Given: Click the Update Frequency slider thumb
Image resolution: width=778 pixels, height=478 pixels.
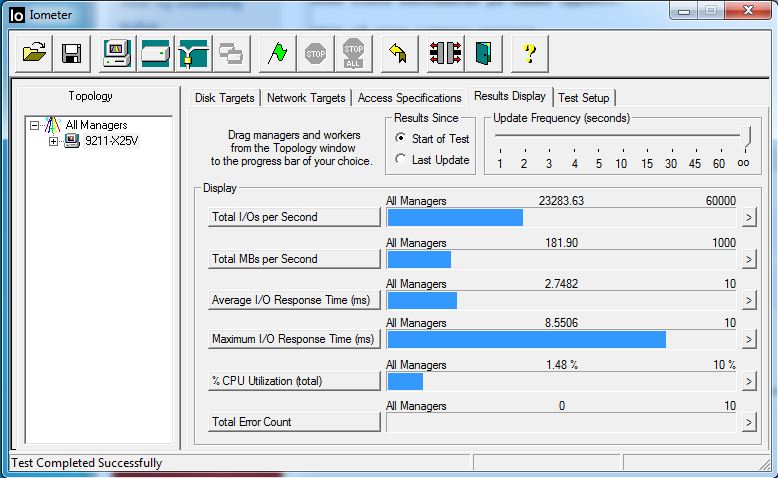Looking at the screenshot, I should point(746,137).
